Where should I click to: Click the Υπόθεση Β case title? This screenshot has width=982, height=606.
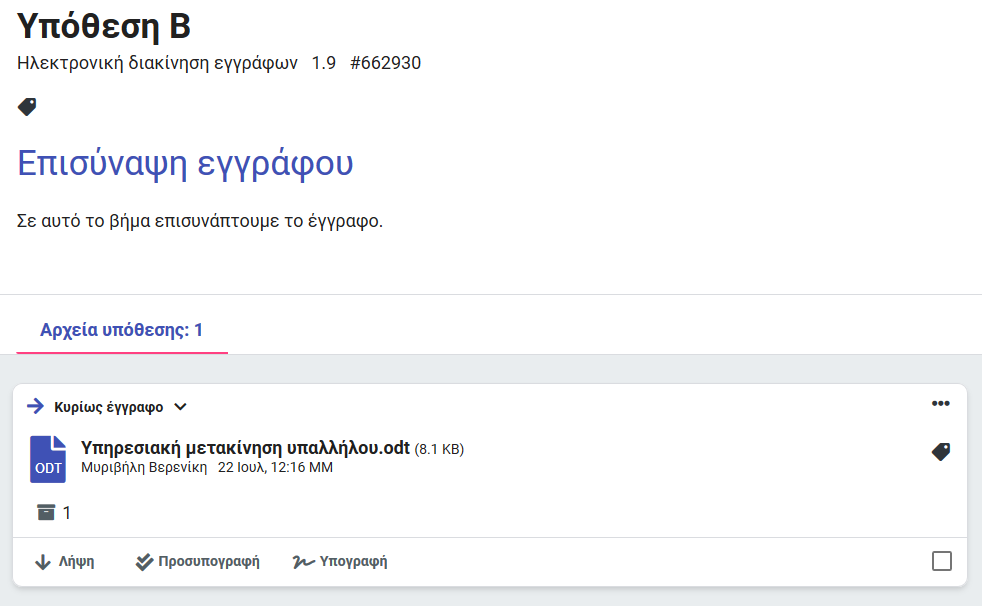pos(103,26)
